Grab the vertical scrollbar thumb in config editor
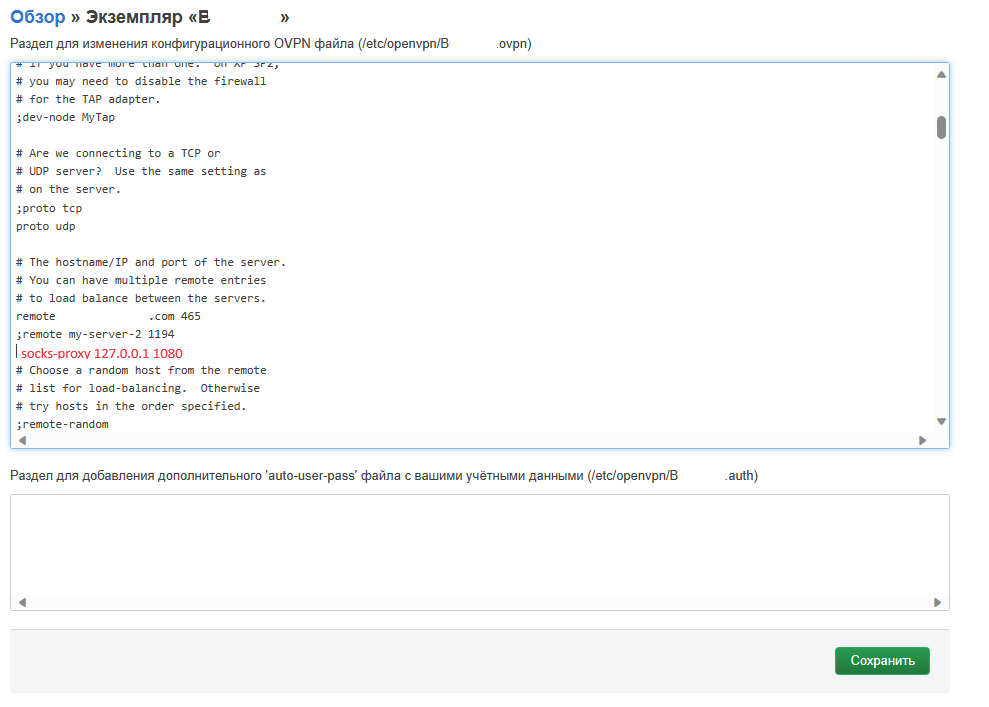 (941, 127)
